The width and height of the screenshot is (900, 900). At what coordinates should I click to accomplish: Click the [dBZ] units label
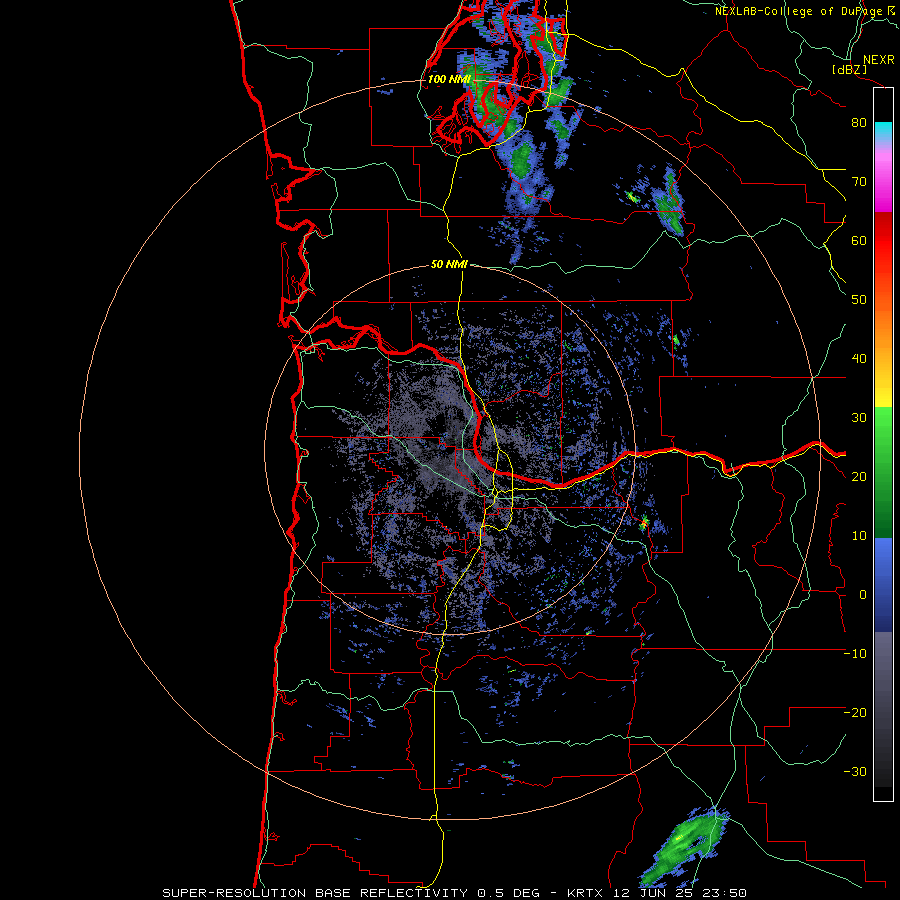(849, 70)
